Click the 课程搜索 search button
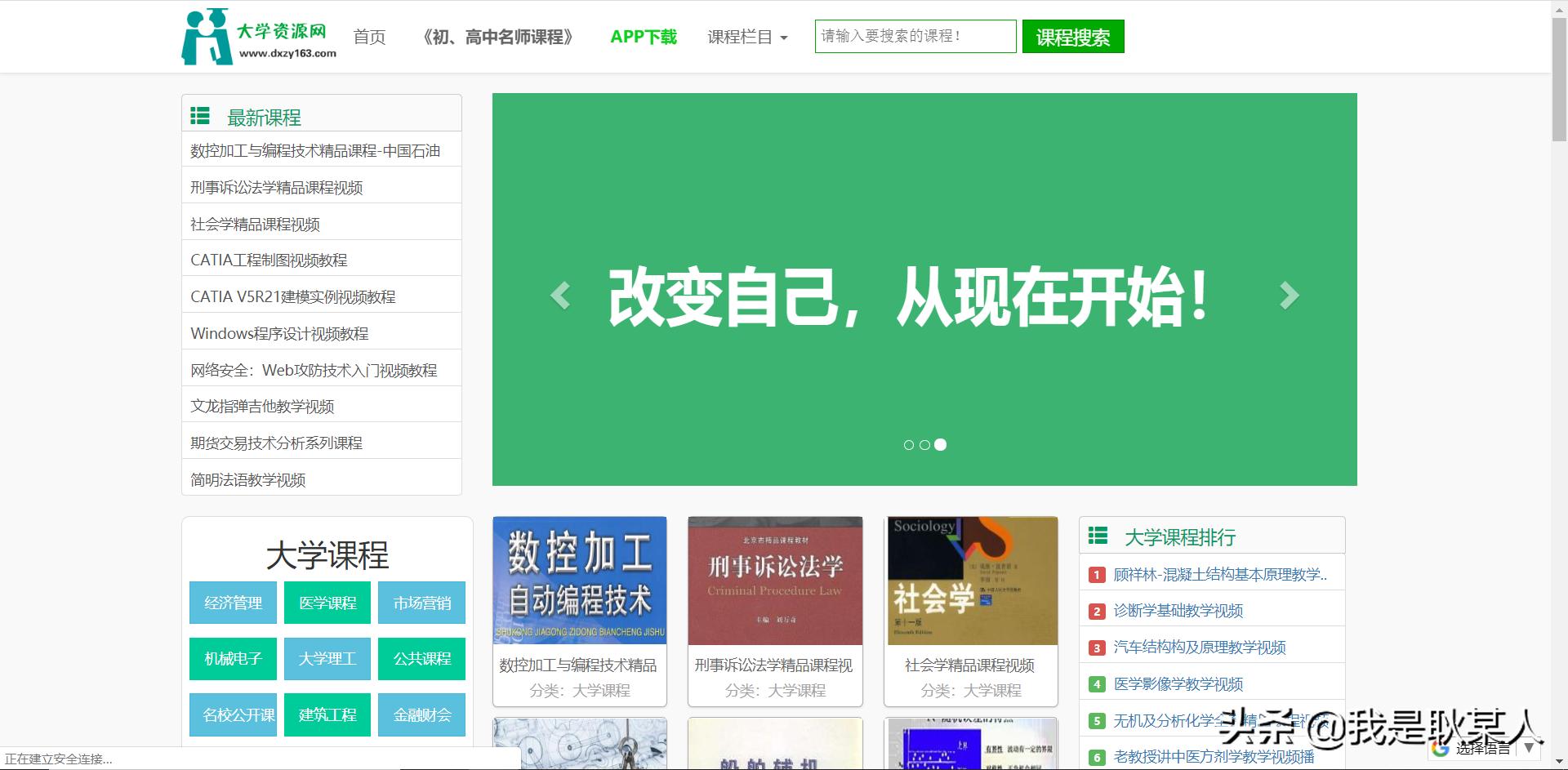The height and width of the screenshot is (770, 1568). pyautogui.click(x=1072, y=36)
